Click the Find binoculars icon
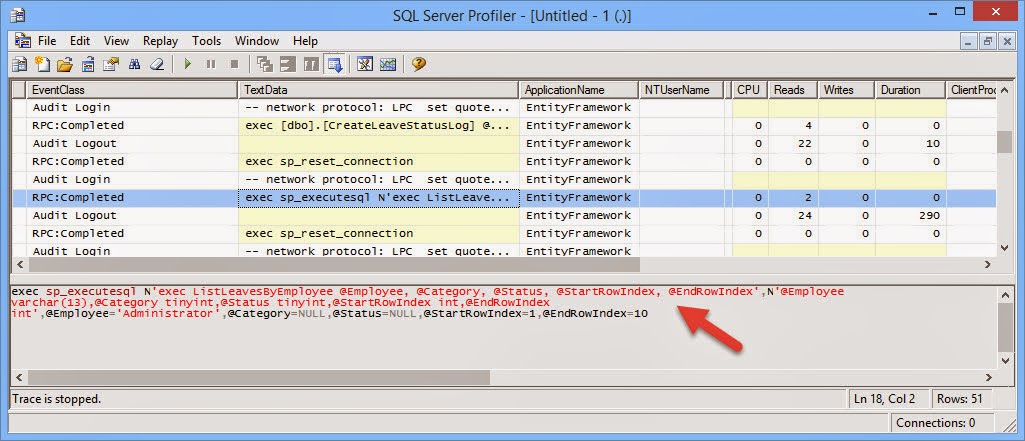The width and height of the screenshot is (1025, 441). tap(135, 64)
